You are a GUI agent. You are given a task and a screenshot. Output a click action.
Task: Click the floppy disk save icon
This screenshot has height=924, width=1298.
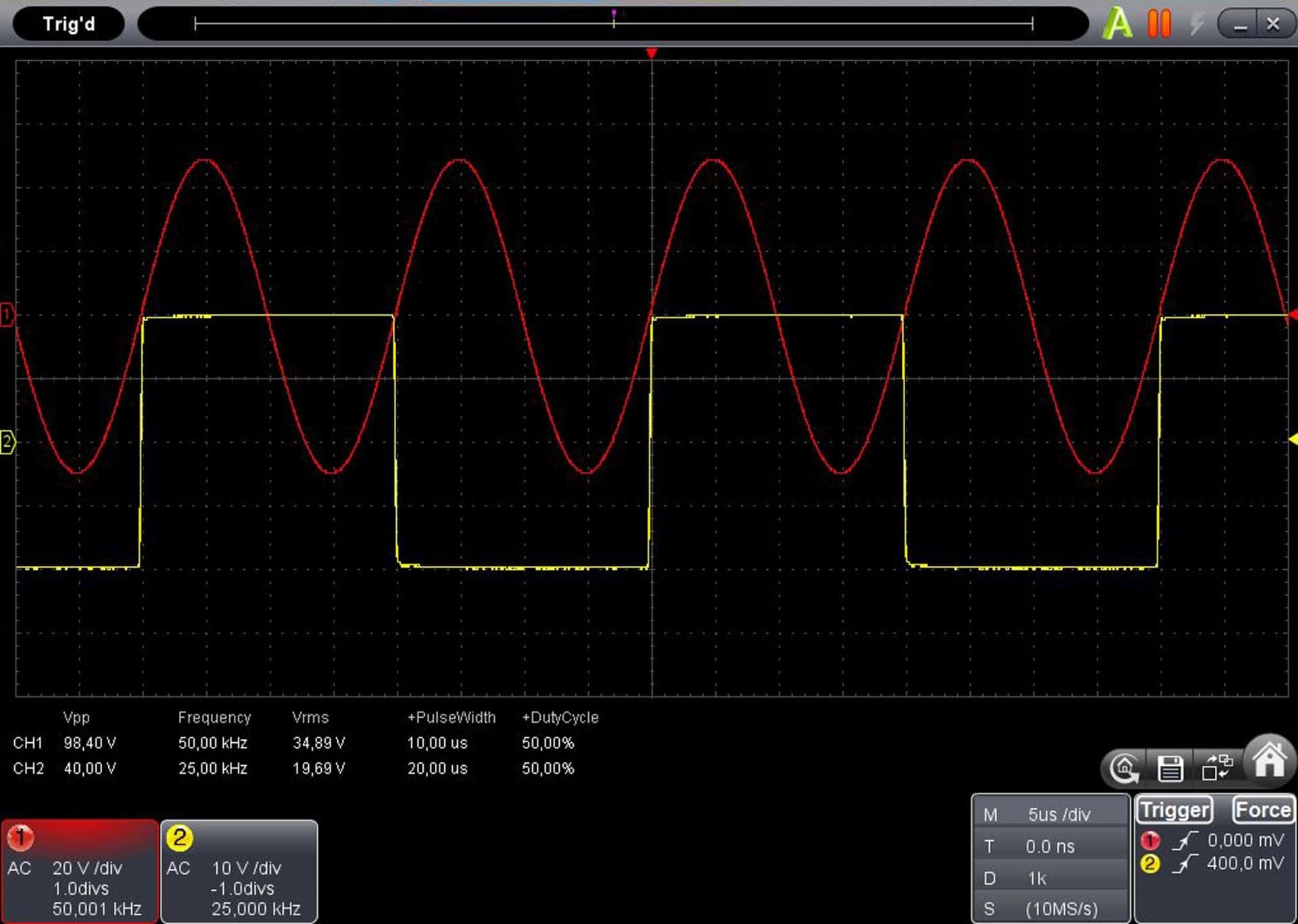(x=1170, y=769)
